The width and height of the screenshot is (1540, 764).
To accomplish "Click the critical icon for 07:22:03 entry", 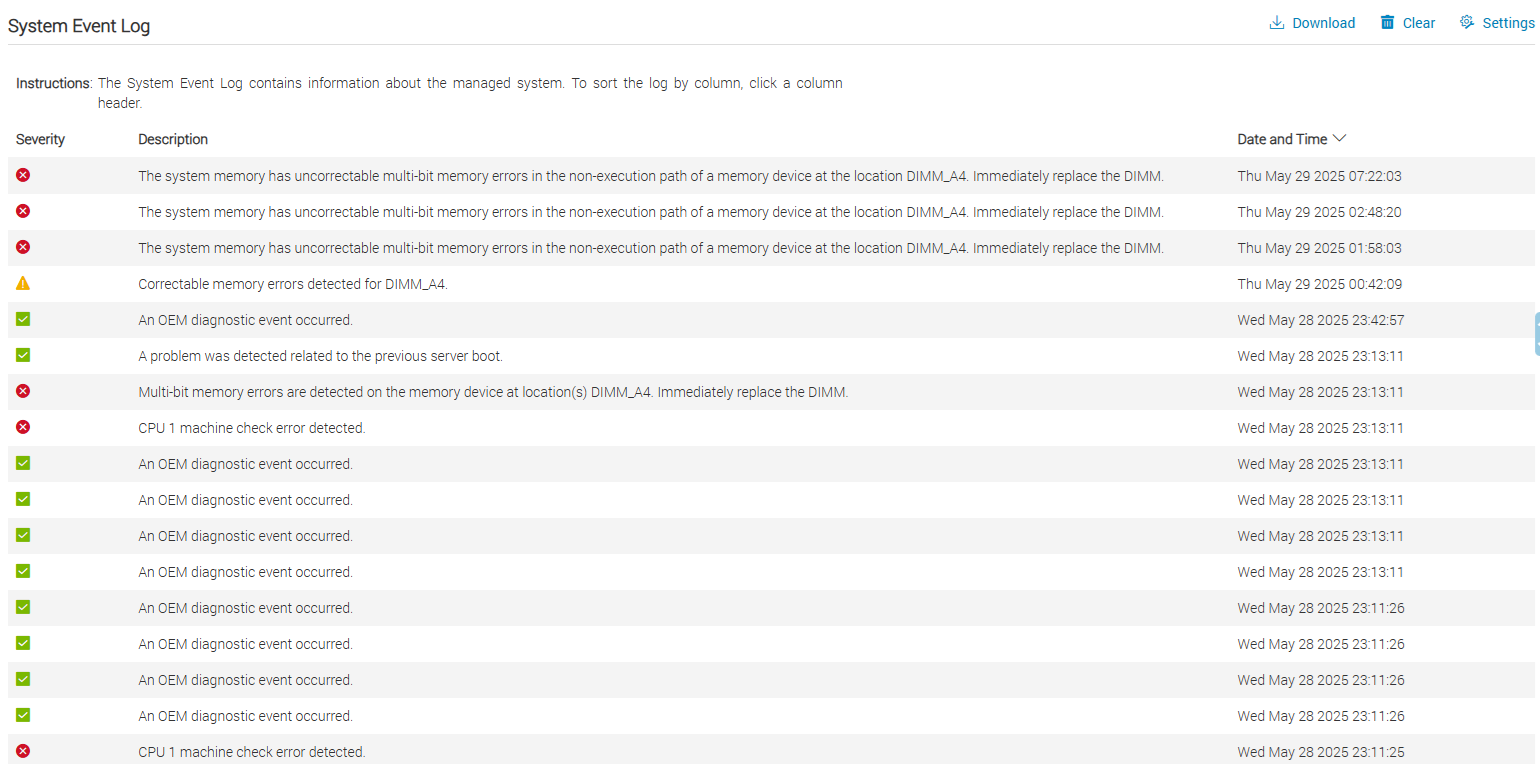I will [x=23, y=175].
